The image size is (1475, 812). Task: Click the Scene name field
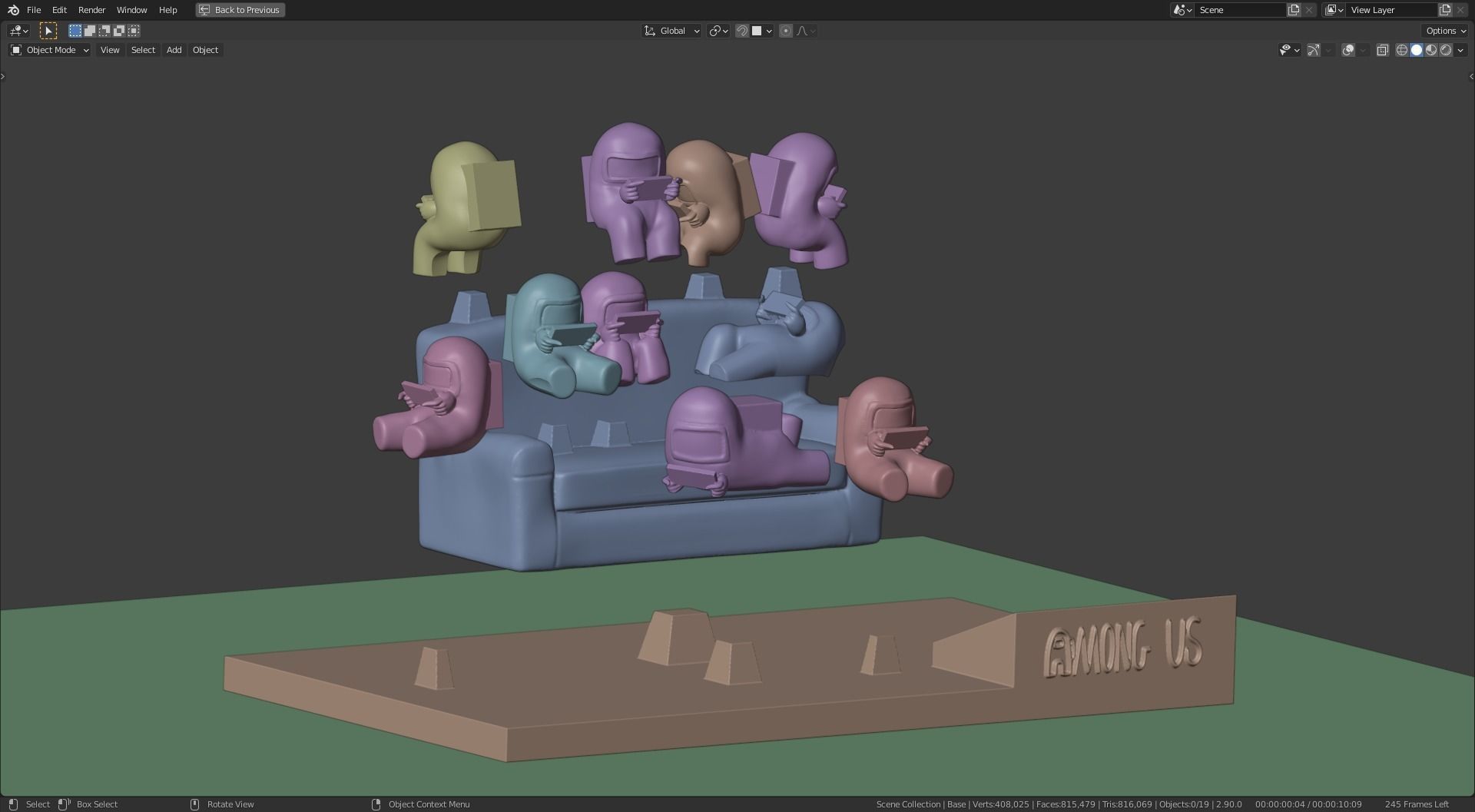click(x=1240, y=10)
